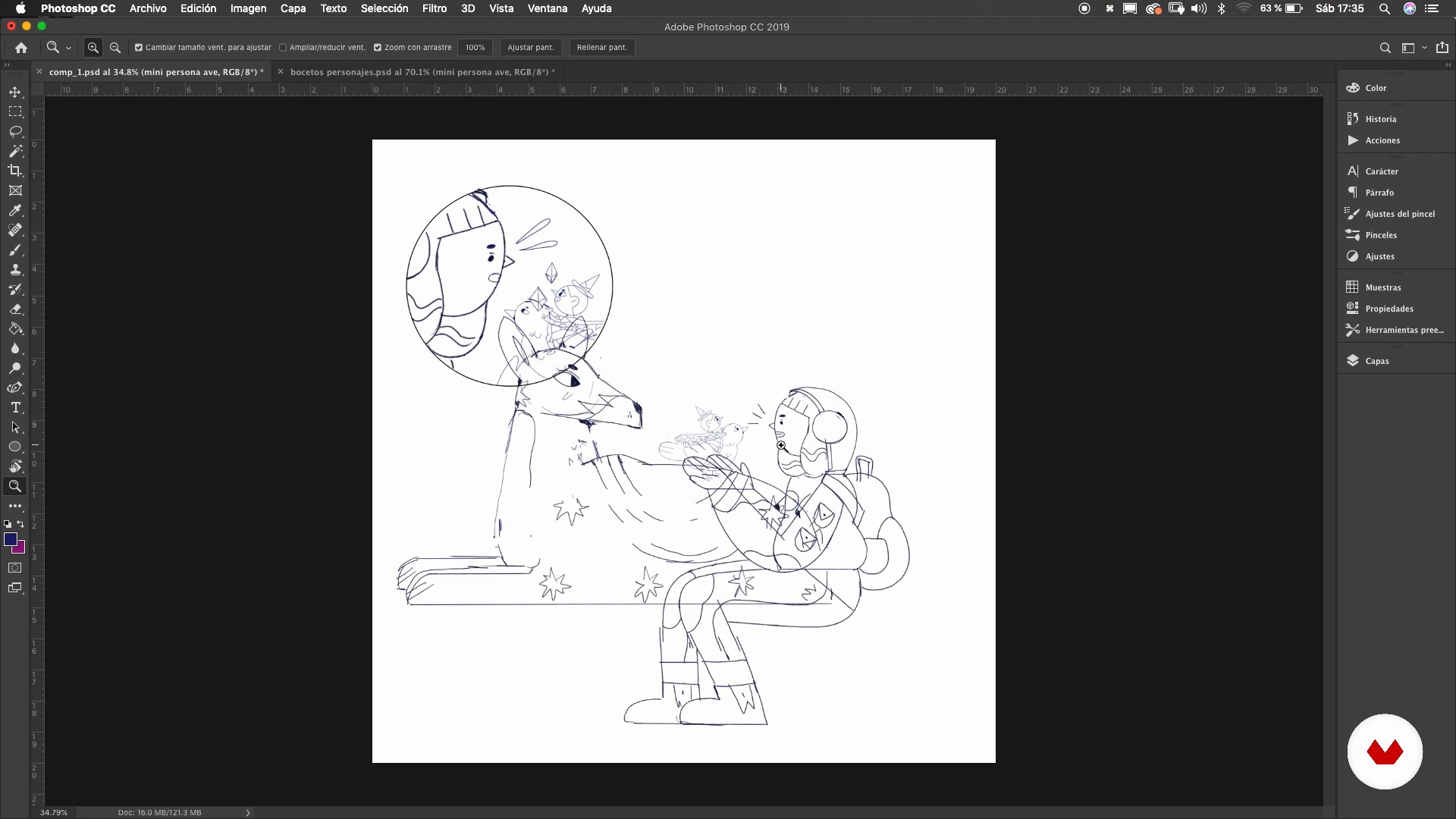Click the Bluetooth menu bar icon
This screenshot has height=819, width=1456.
(x=1221, y=8)
